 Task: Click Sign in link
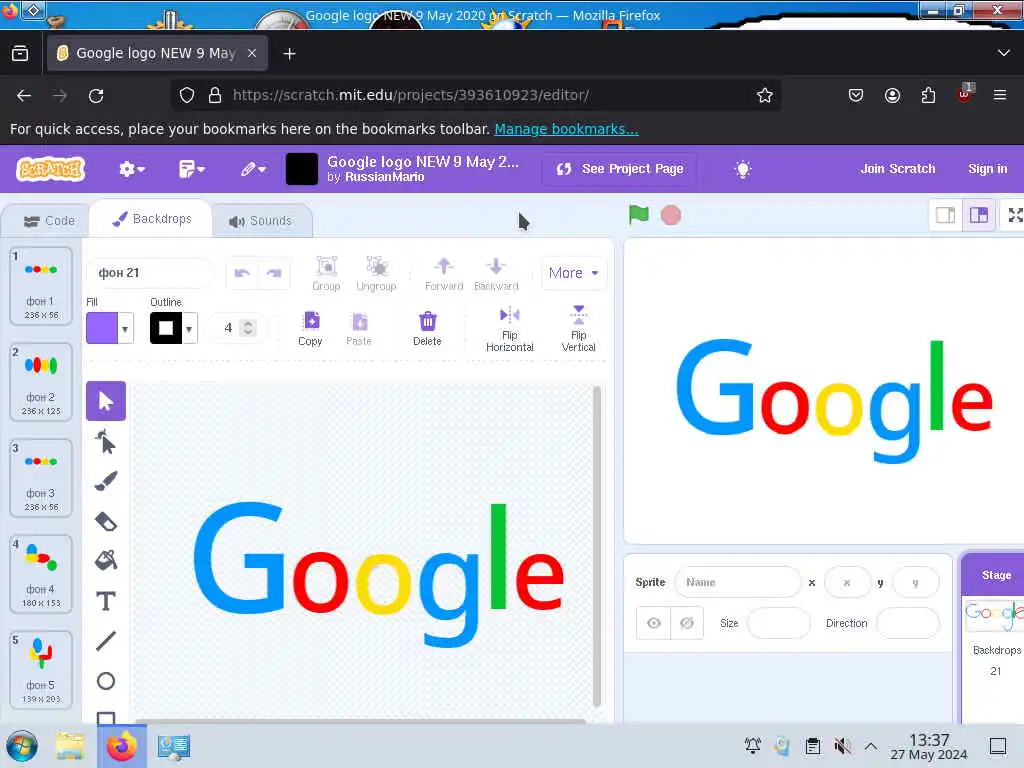pyautogui.click(x=987, y=169)
